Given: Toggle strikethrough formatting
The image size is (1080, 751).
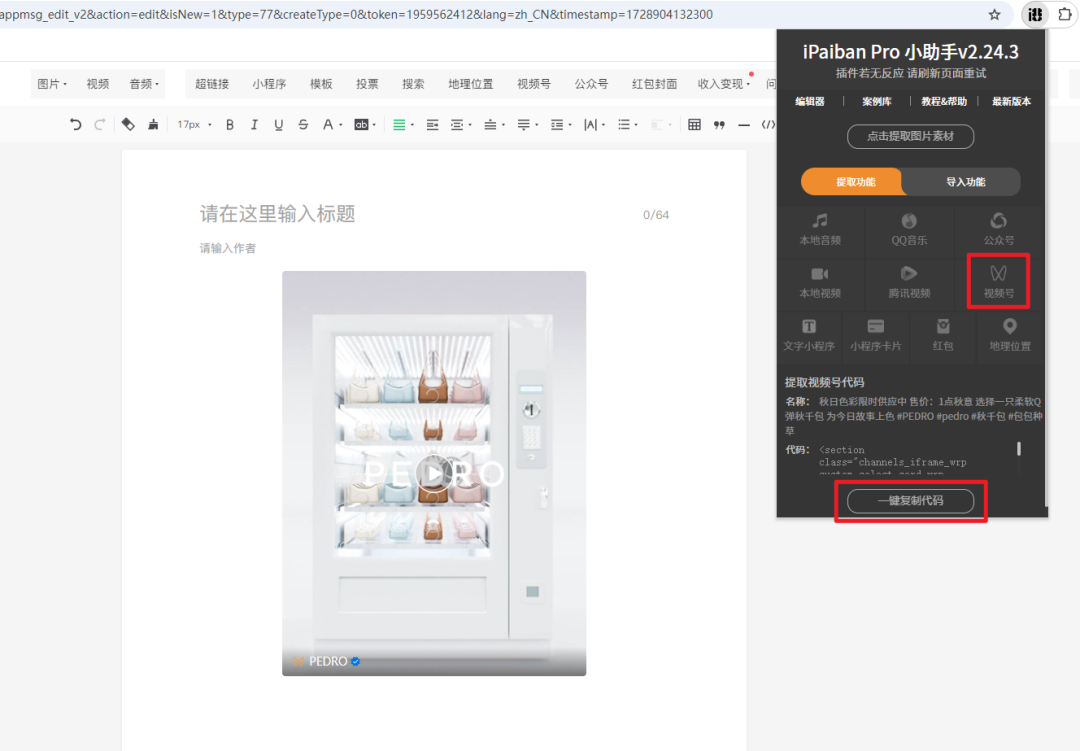Looking at the screenshot, I should [303, 125].
